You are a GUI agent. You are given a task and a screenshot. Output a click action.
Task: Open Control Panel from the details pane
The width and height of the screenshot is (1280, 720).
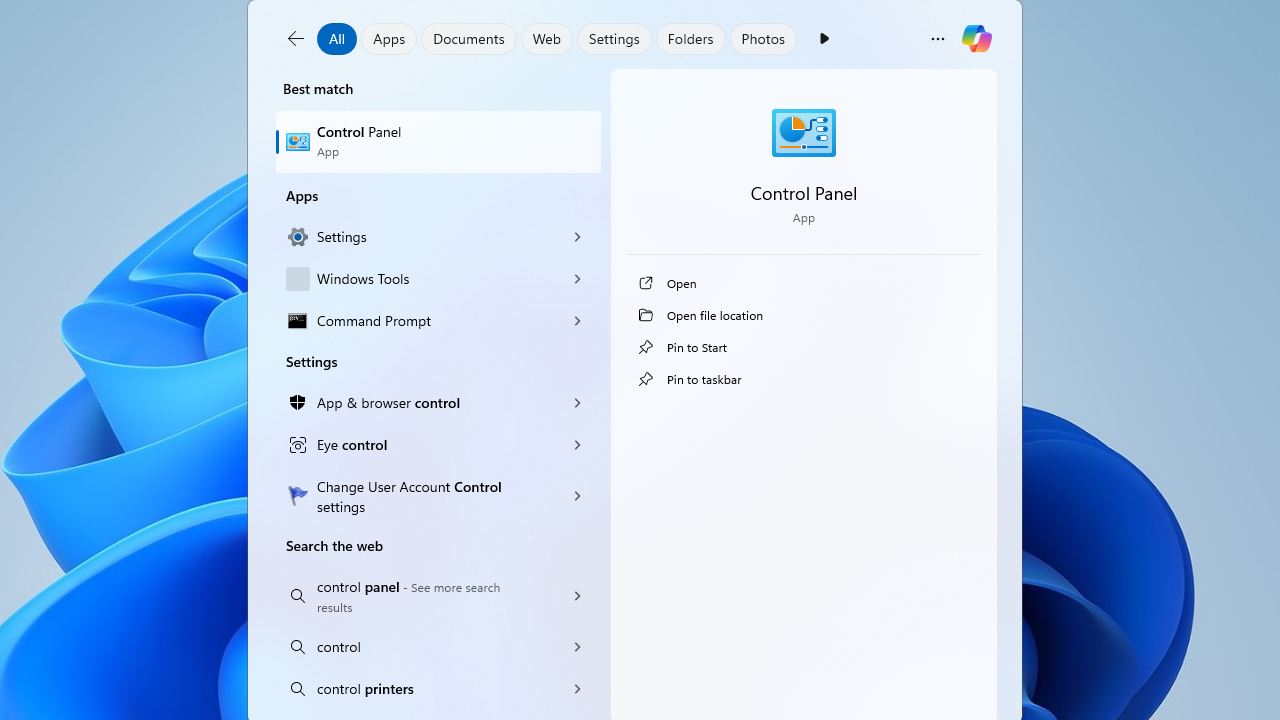[682, 284]
